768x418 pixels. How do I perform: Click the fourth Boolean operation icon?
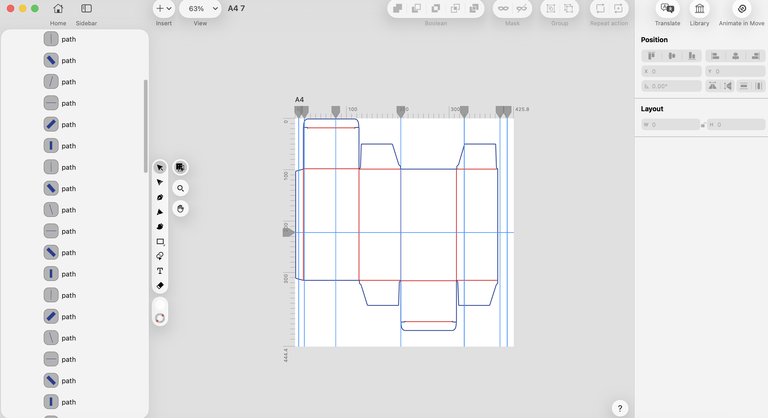coord(455,8)
